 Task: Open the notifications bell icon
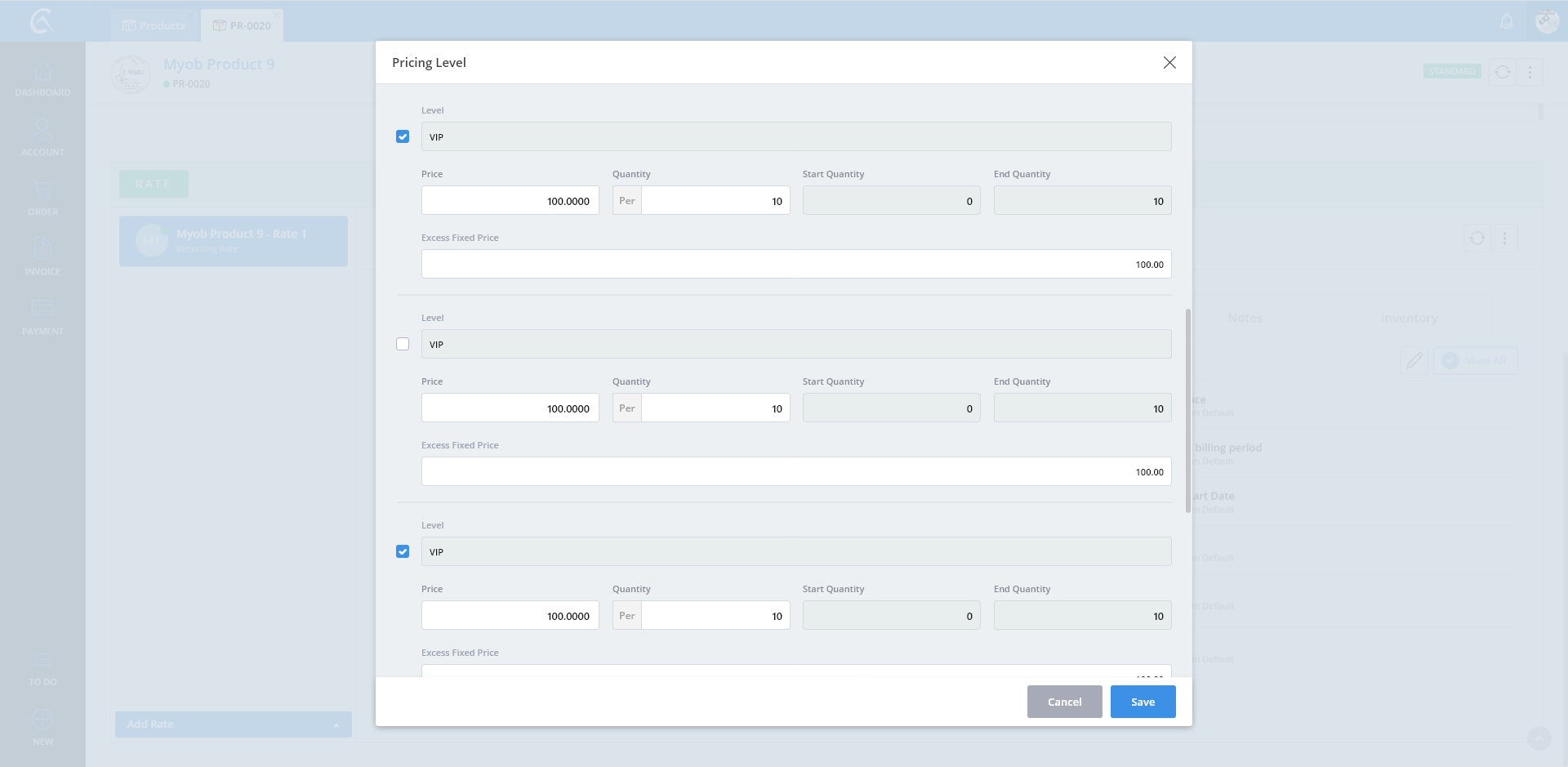coord(1507,22)
